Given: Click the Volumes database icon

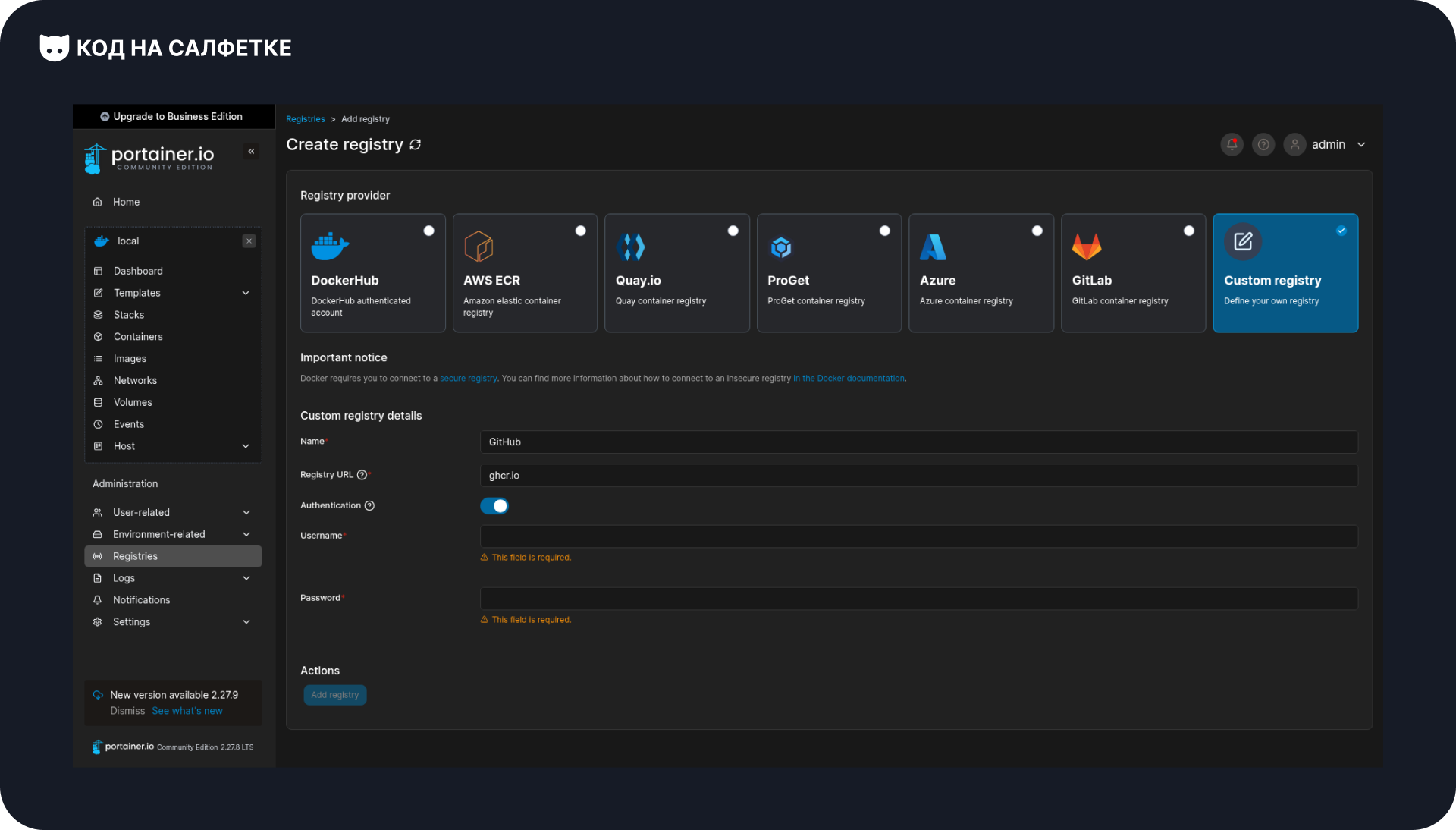Looking at the screenshot, I should pos(98,403).
